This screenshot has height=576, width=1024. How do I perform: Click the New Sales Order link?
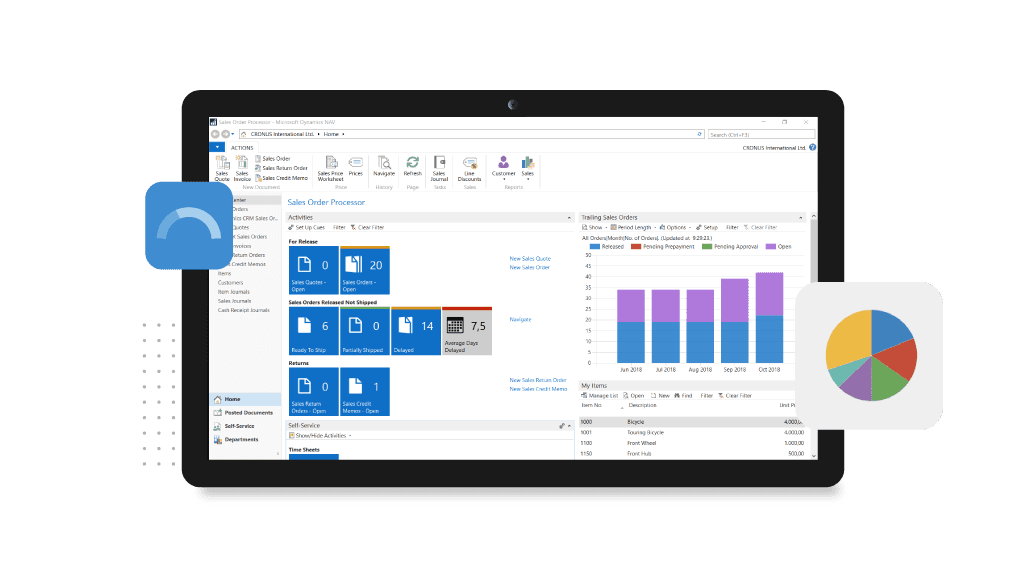[x=529, y=266]
